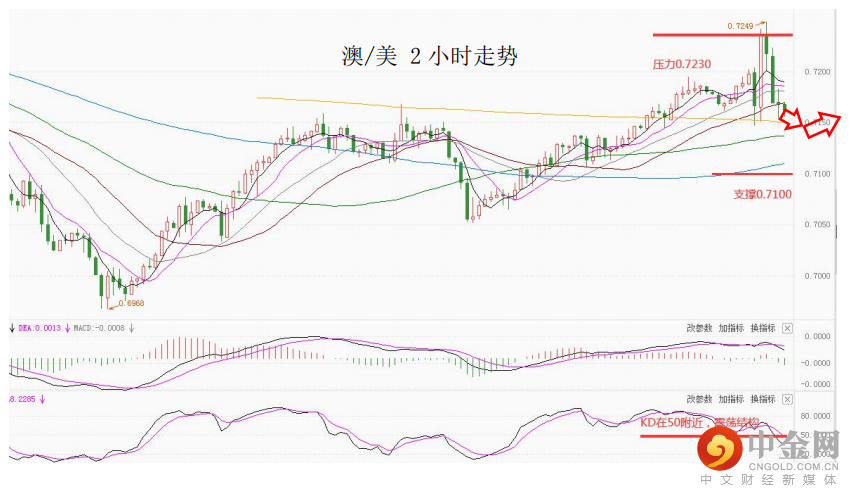Click the arrow beside the KD value
The image size is (854, 498).
point(42,398)
